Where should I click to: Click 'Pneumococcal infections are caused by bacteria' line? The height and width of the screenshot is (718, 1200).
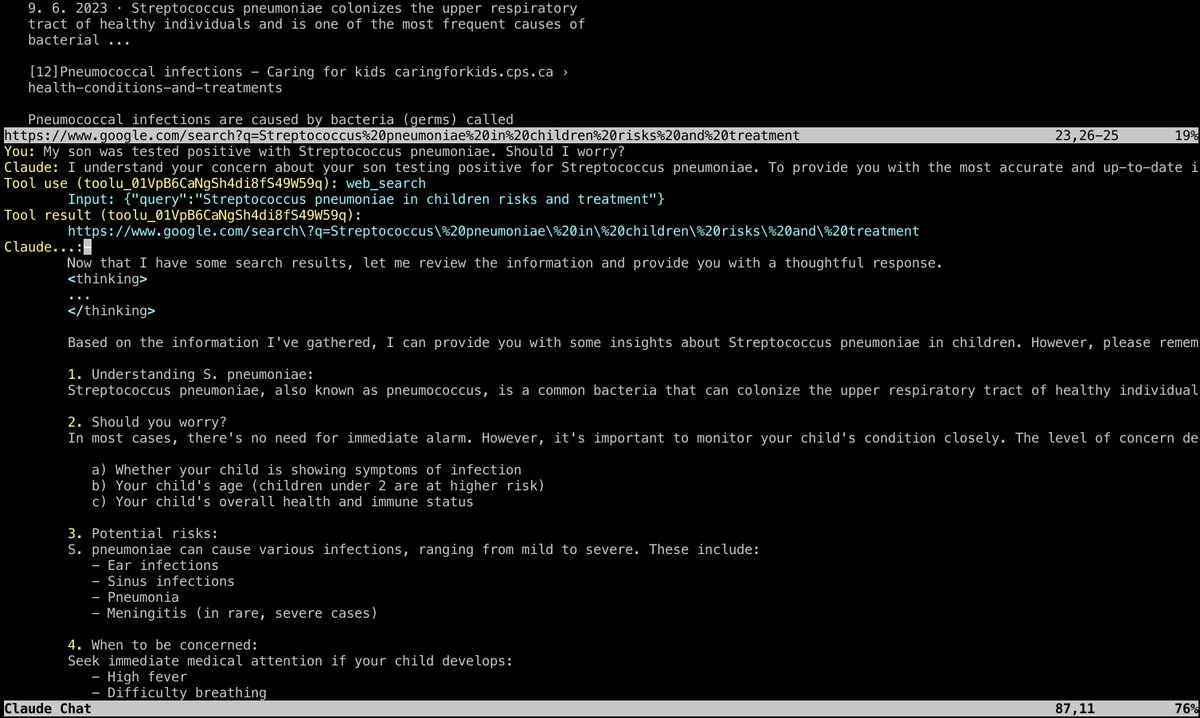[271, 120]
